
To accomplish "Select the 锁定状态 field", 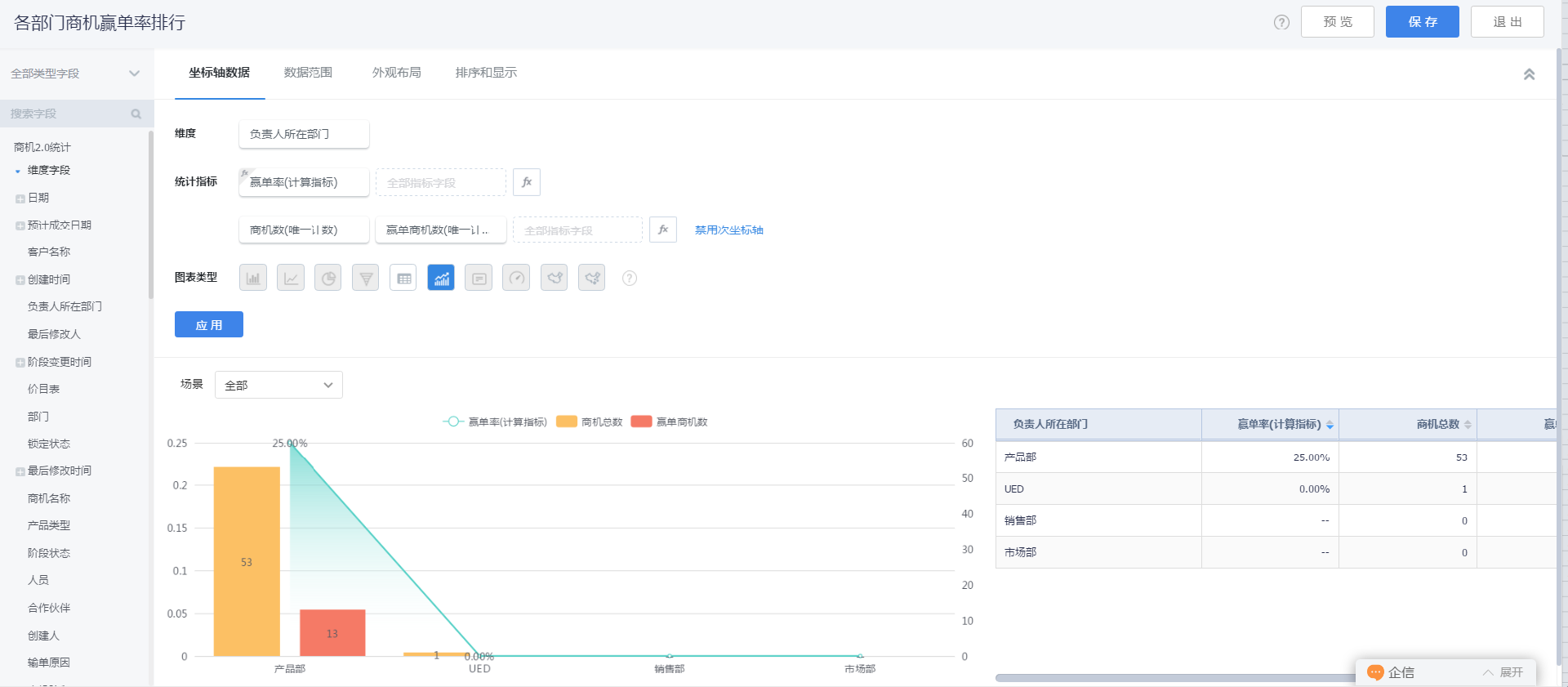I will pyautogui.click(x=49, y=444).
